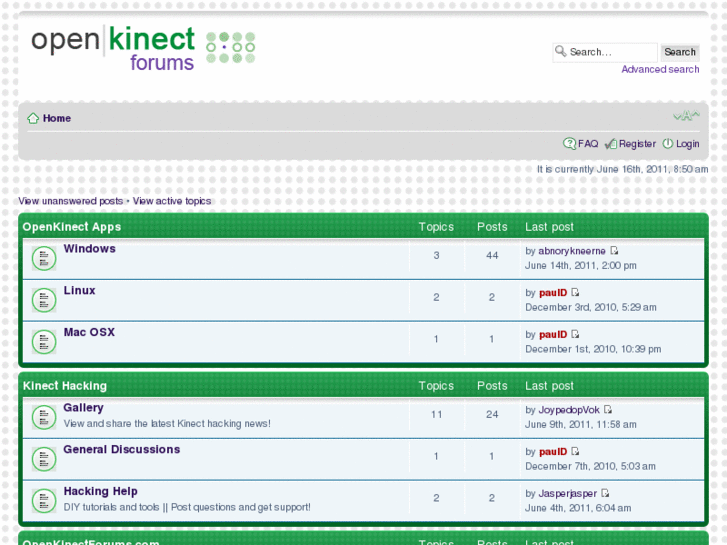This screenshot has width=727, height=545.
Task: Click the Register checkmark icon
Action: 611,144
